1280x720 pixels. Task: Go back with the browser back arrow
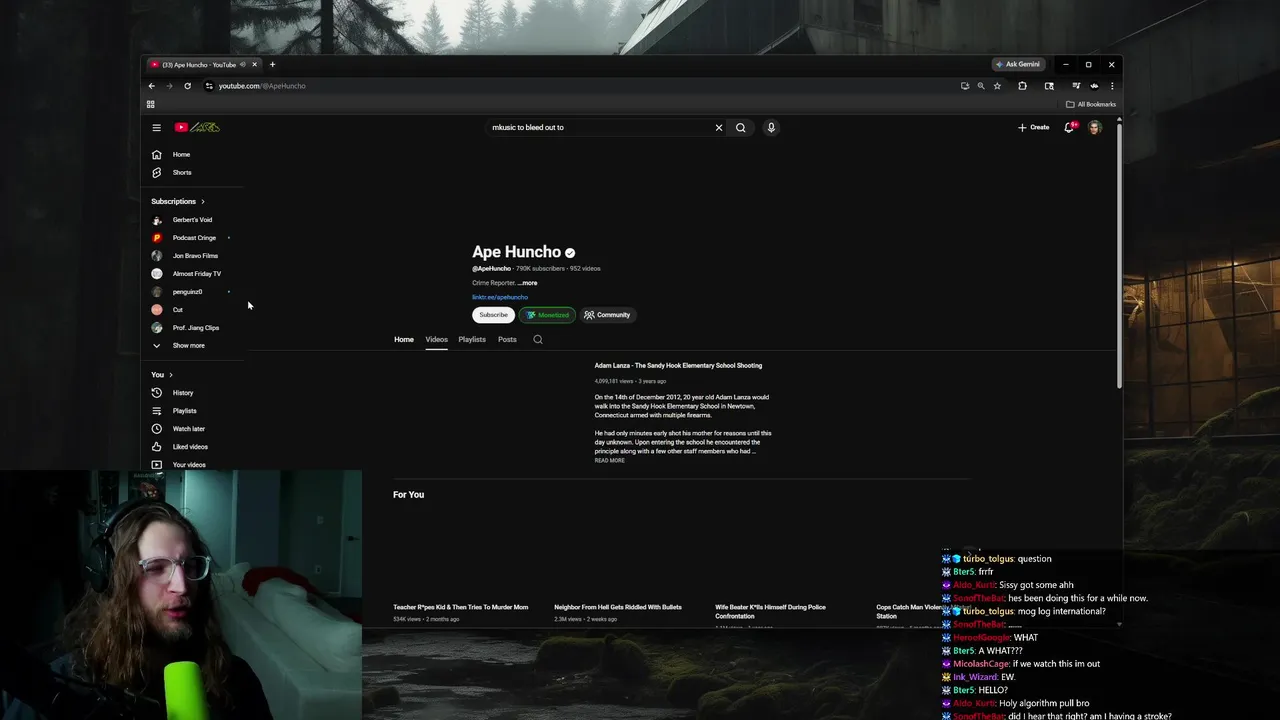point(152,86)
